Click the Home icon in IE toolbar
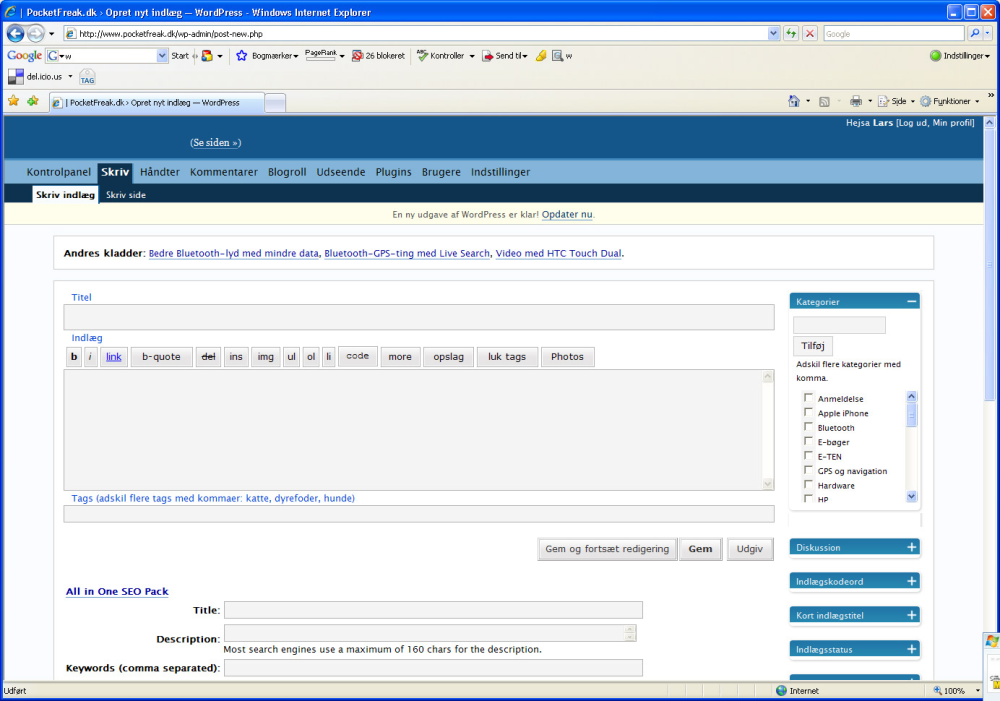The height and width of the screenshot is (701, 1000). 794,101
